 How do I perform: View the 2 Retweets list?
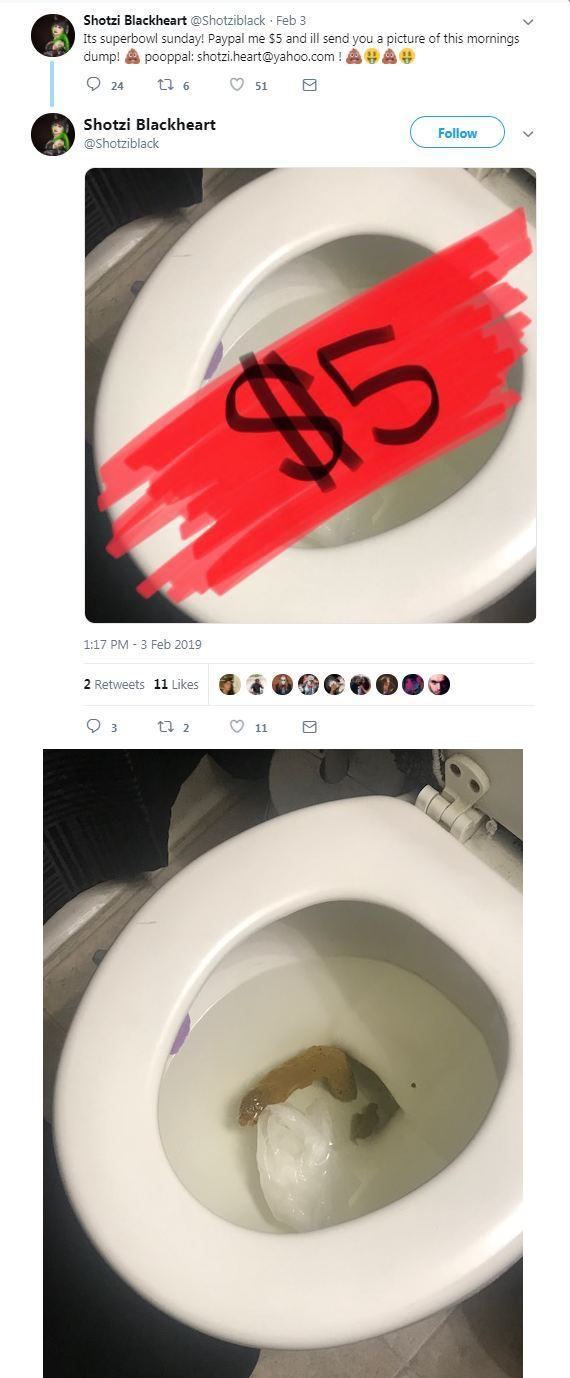pos(114,685)
